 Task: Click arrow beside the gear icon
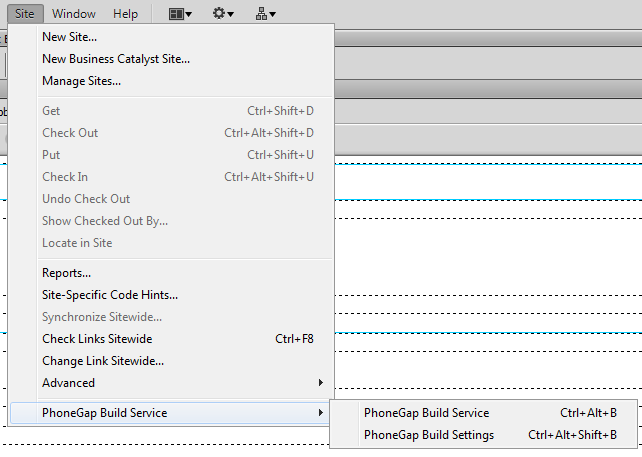click(x=231, y=15)
